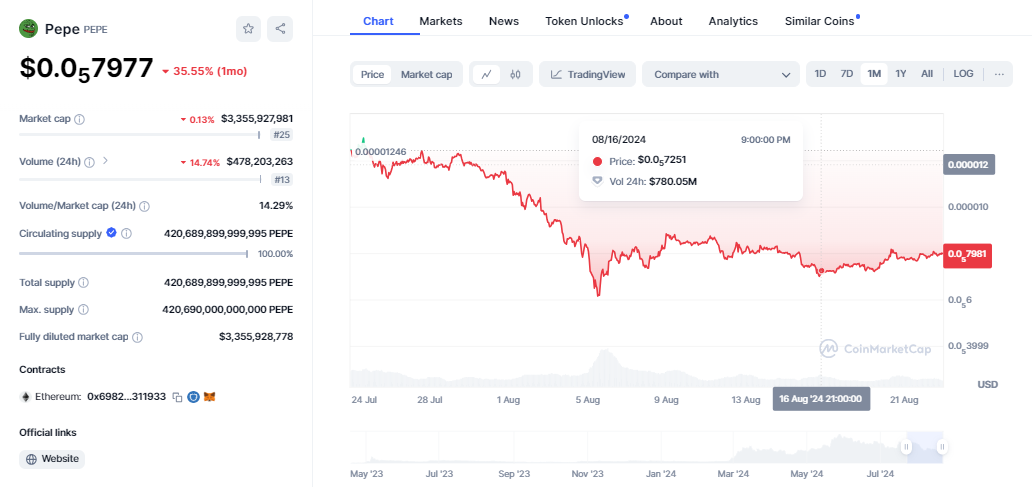
Task: Switch to candlestick chart view
Action: (515, 74)
